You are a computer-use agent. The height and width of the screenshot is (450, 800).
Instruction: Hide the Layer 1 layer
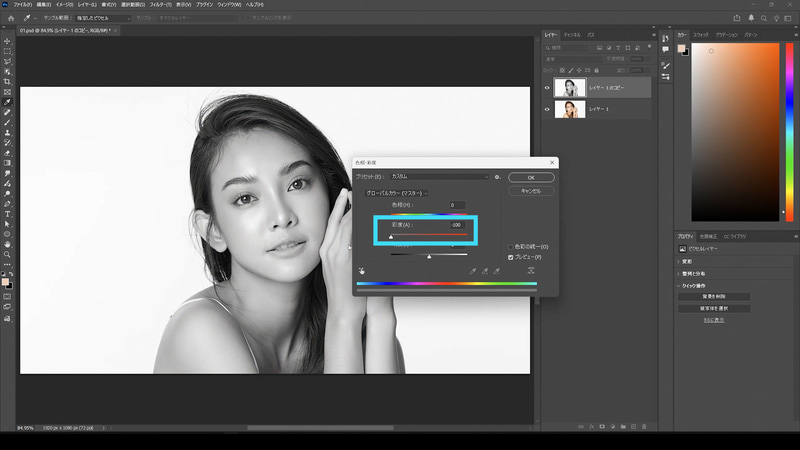pyautogui.click(x=547, y=109)
